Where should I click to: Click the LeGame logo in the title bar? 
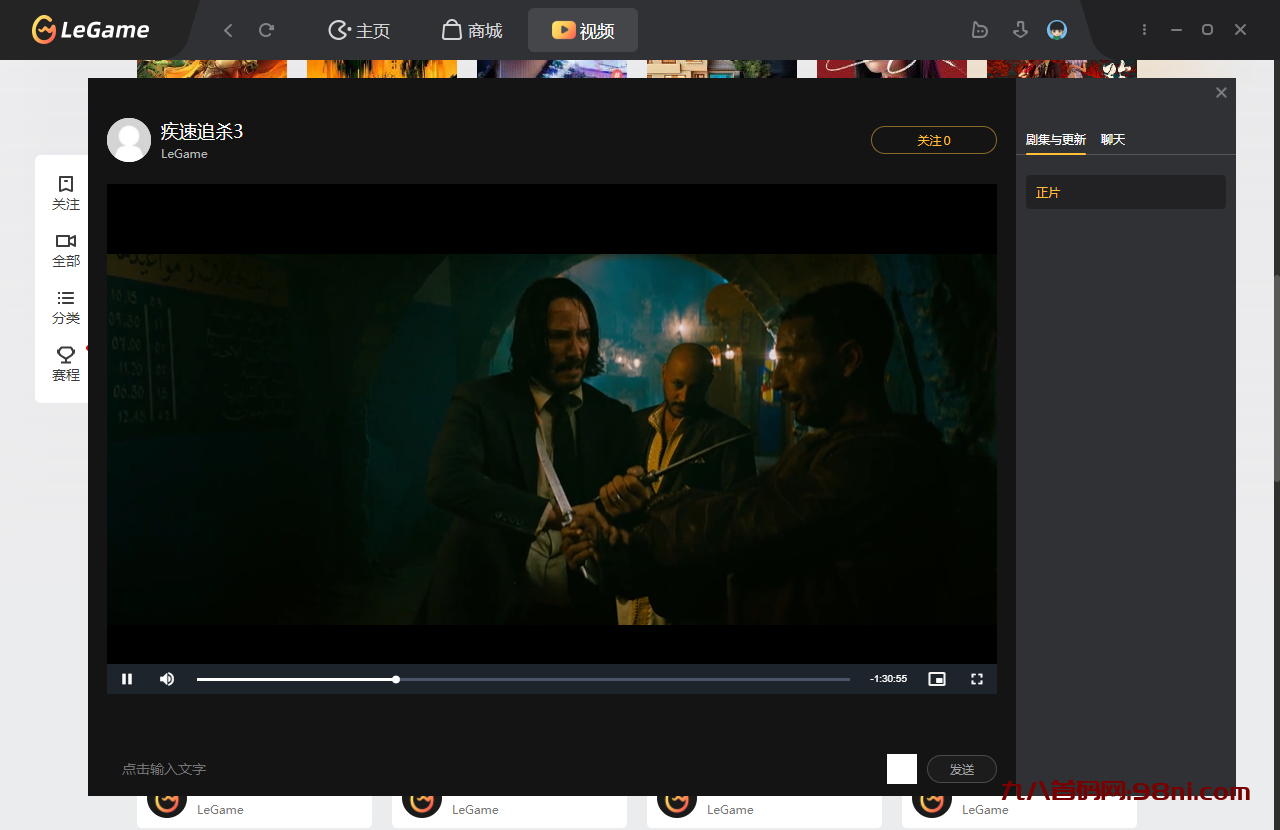(91, 30)
